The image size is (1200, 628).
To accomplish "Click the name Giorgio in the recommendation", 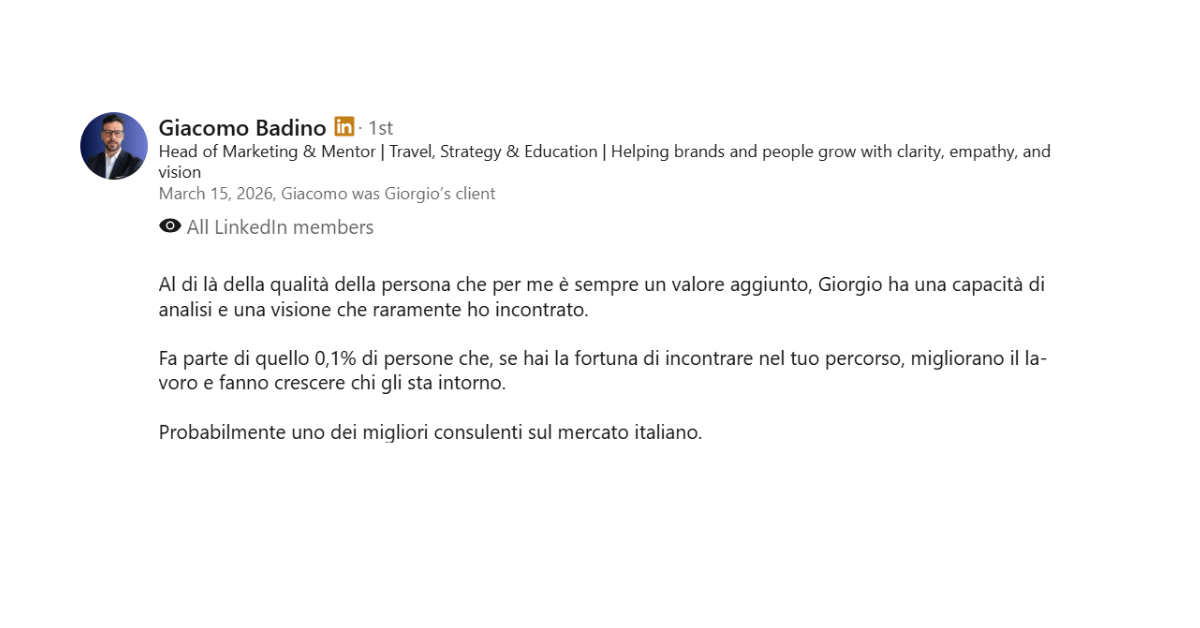I will tap(849, 285).
